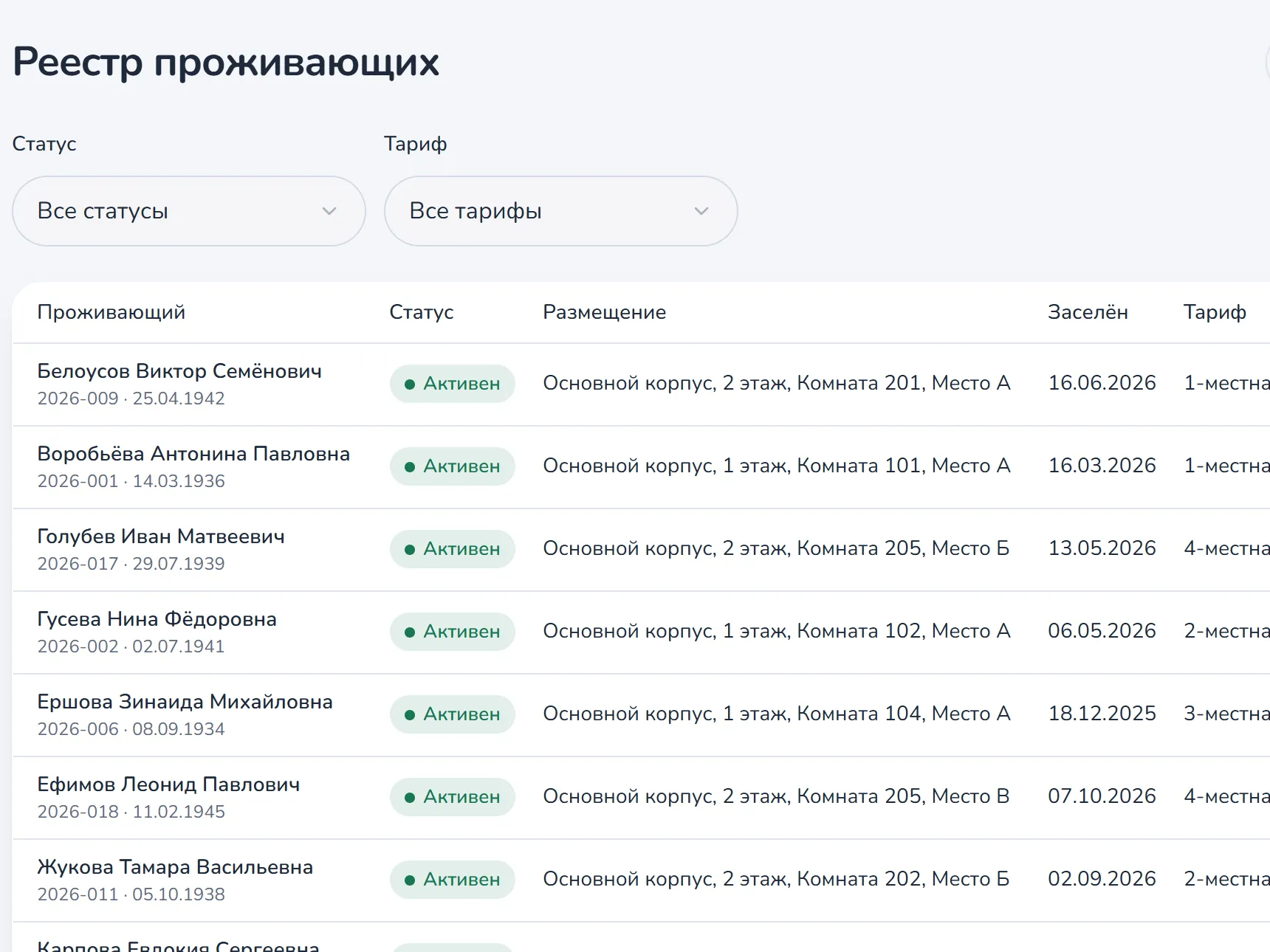Click tariff '2-местная' in Гусева row
The height and width of the screenshot is (952, 1270).
tap(1227, 631)
